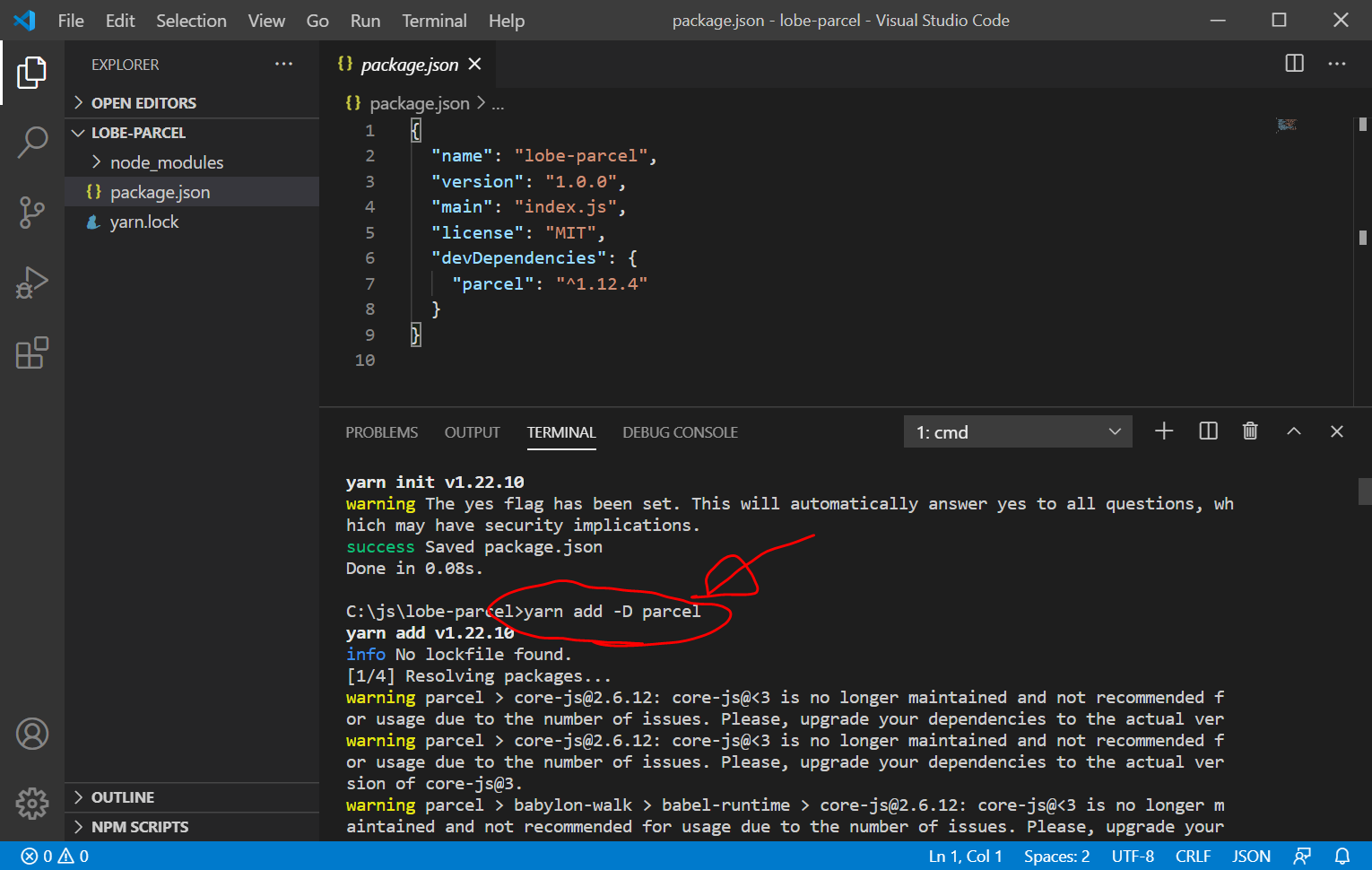Open the Selection menu
Image resolution: width=1372 pixels, height=870 pixels.
tap(191, 21)
